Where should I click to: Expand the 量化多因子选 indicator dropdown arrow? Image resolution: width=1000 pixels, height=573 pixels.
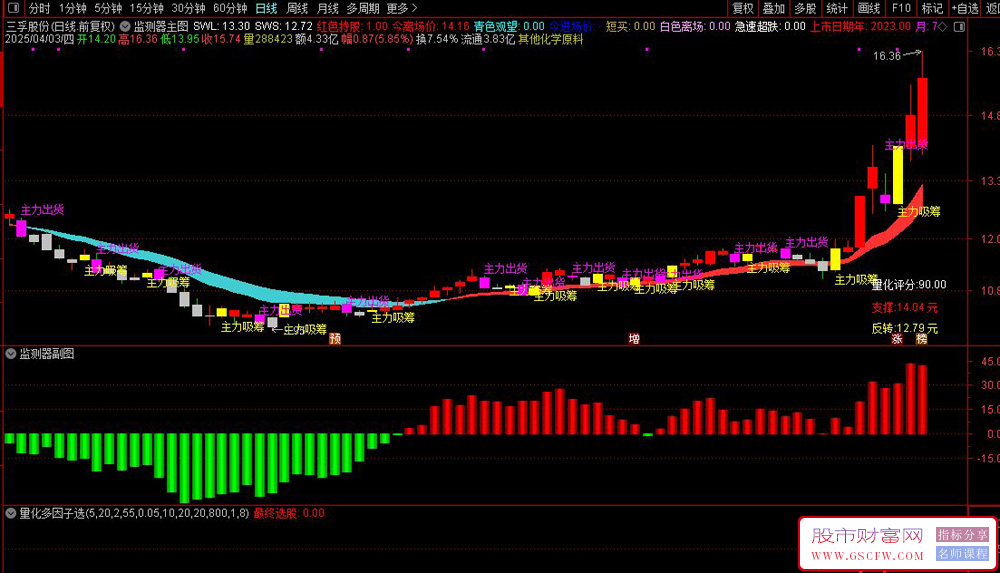point(11,513)
